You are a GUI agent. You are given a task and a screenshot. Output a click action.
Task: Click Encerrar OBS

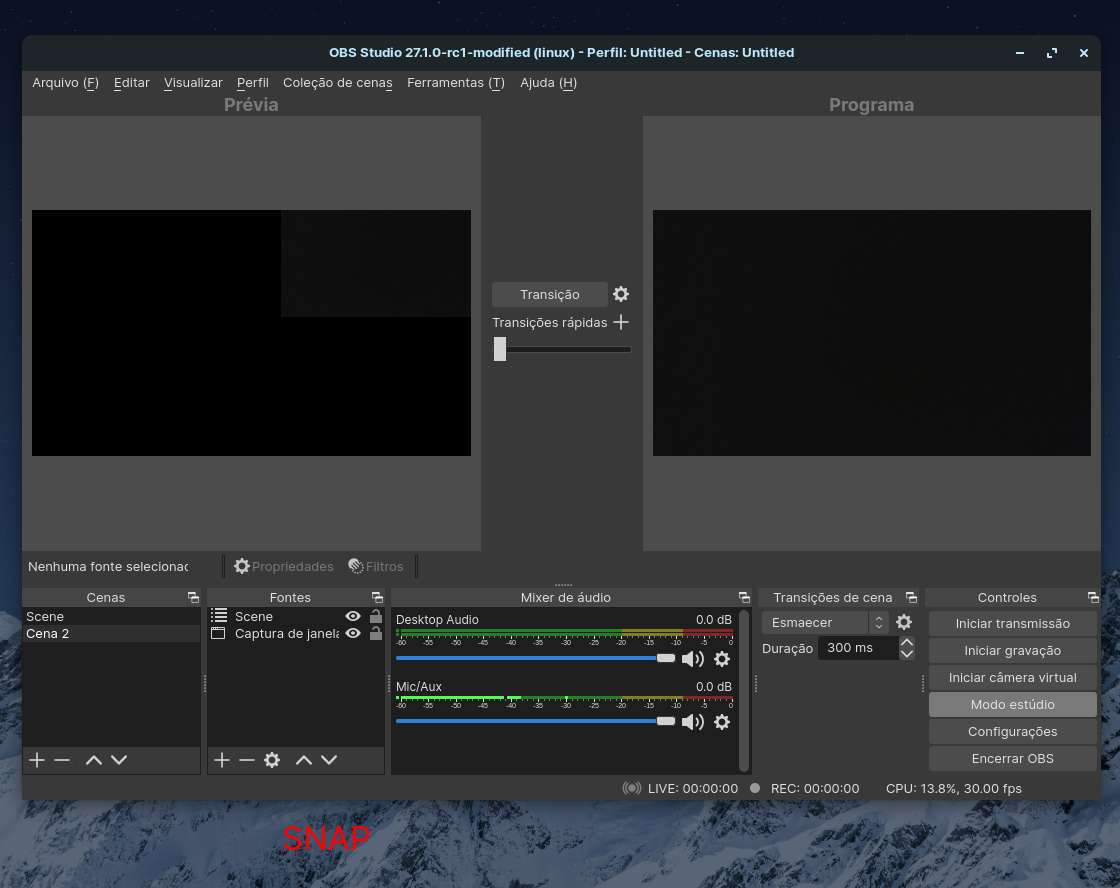(x=1012, y=759)
